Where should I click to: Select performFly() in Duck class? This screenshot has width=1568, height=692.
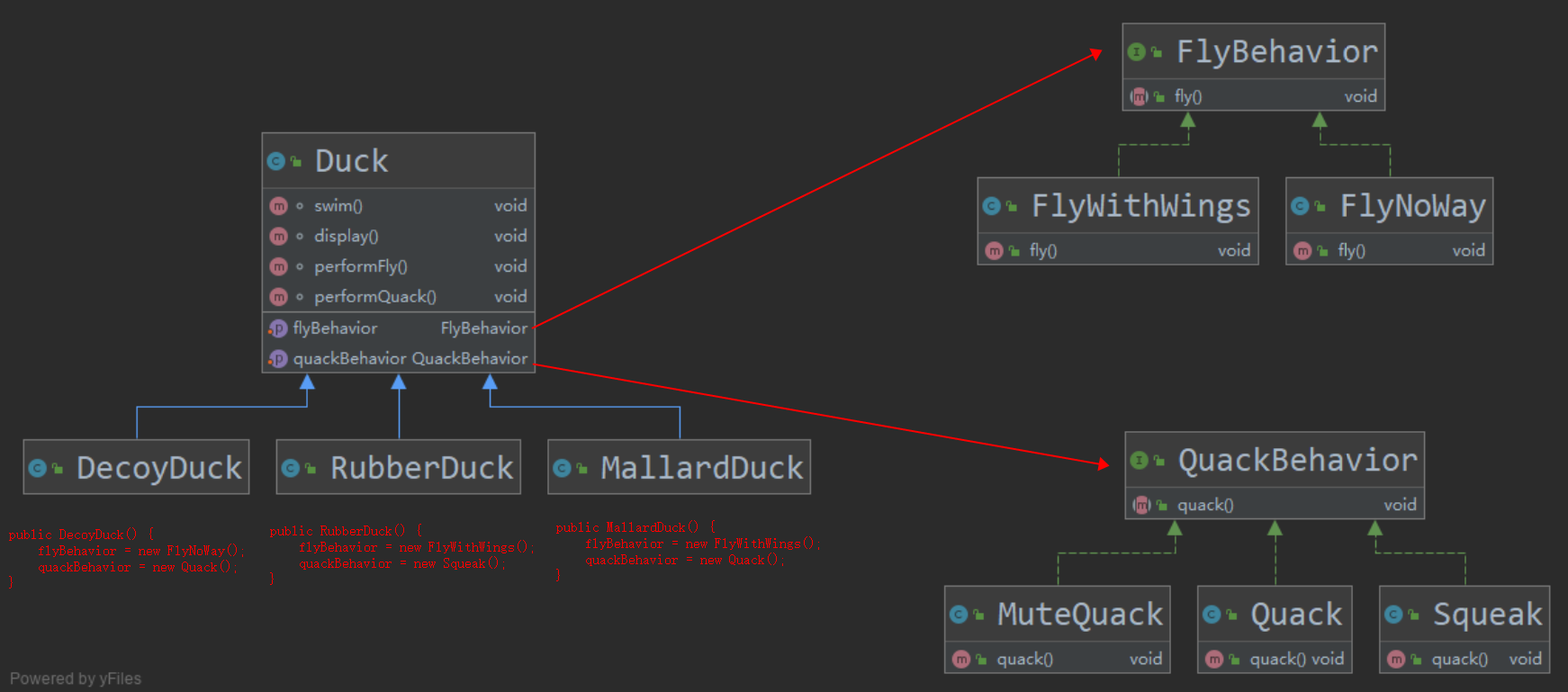(x=398, y=266)
